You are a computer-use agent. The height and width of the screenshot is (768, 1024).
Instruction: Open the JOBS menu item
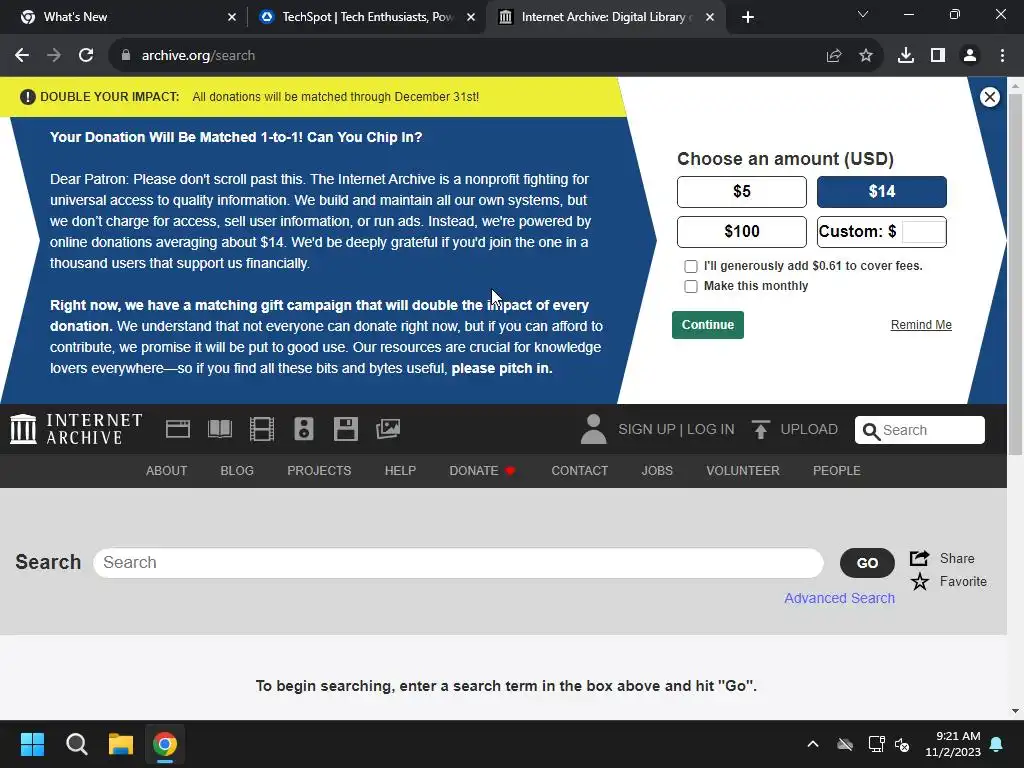coord(657,471)
